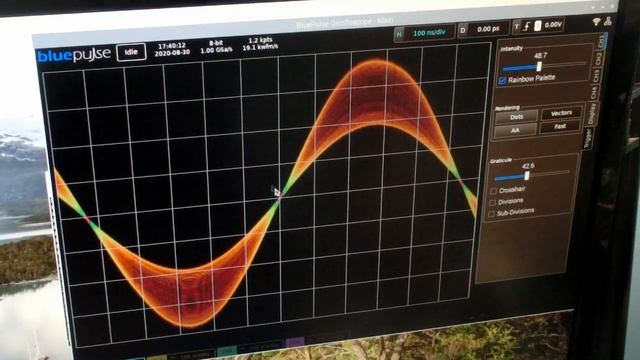Open the Wi-Fi status icon

(x=596, y=22)
